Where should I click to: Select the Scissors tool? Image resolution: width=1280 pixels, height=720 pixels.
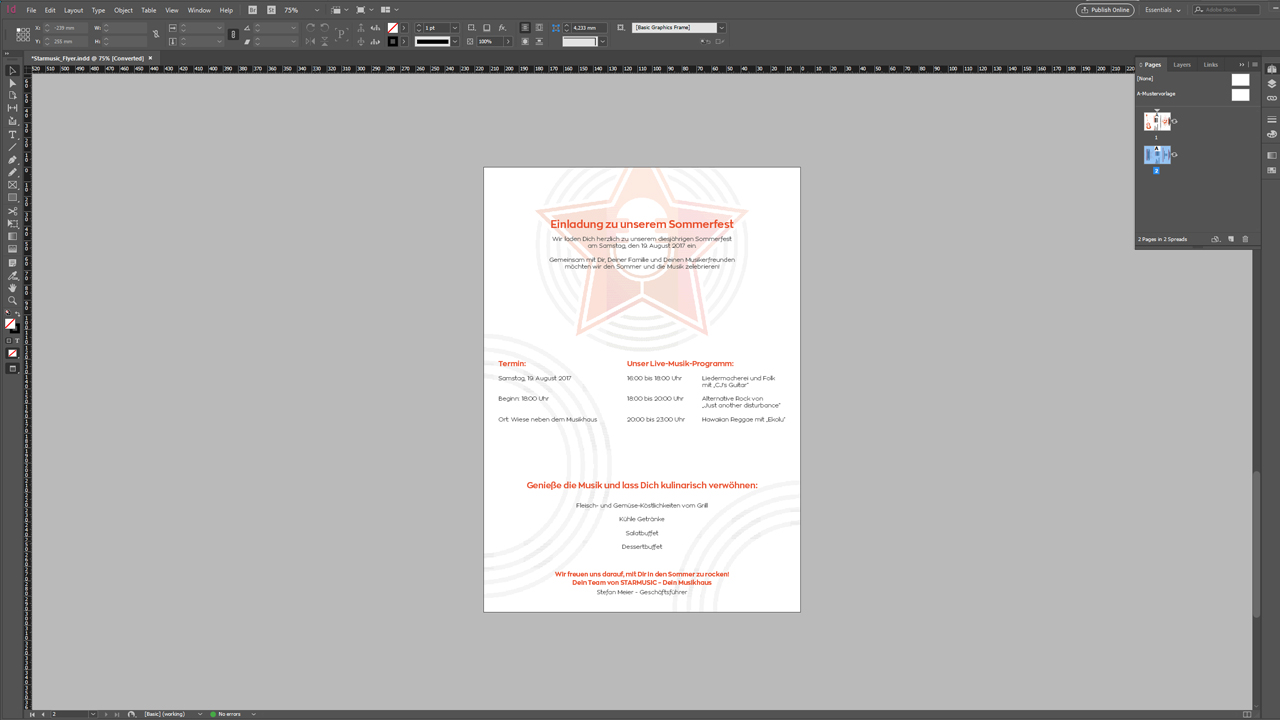(x=12, y=211)
